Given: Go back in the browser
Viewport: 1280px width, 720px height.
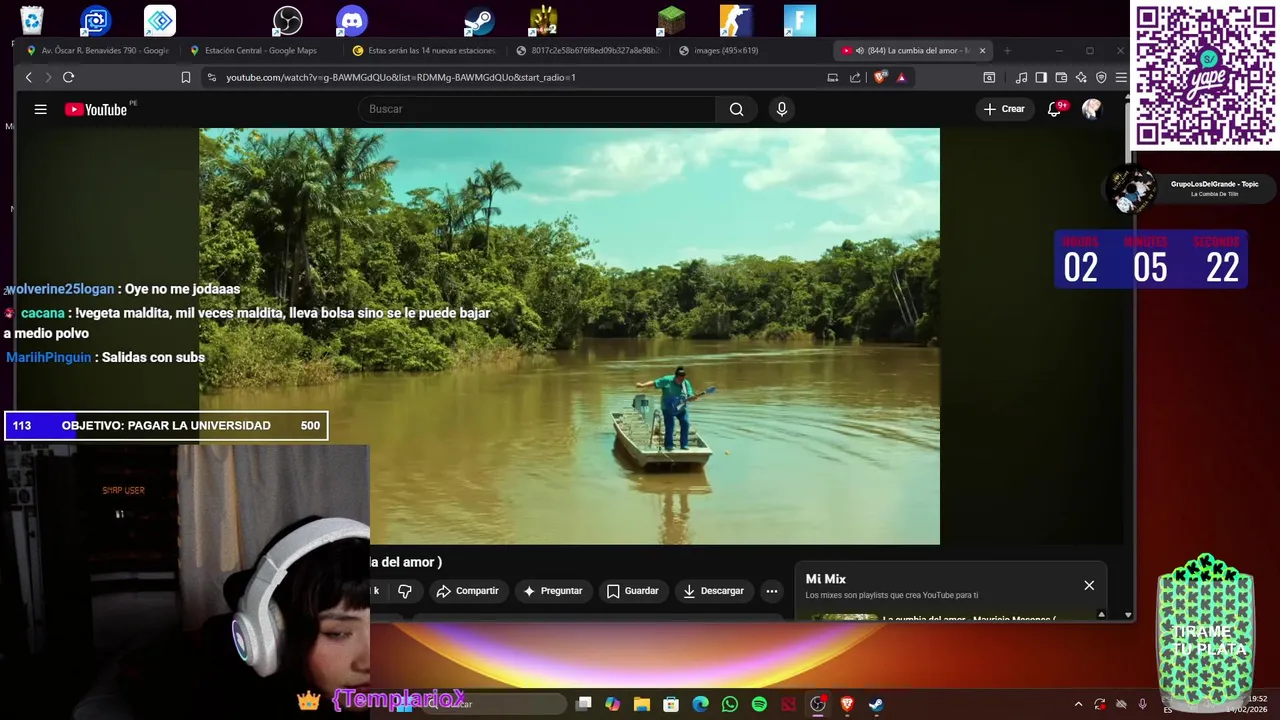Looking at the screenshot, I should tap(28, 77).
